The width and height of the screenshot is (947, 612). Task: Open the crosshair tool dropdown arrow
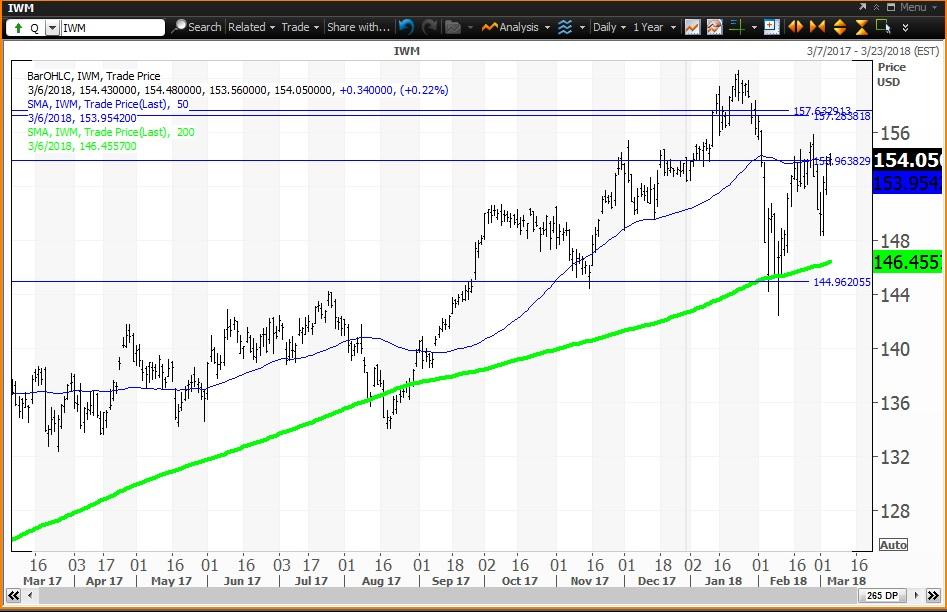[754, 28]
